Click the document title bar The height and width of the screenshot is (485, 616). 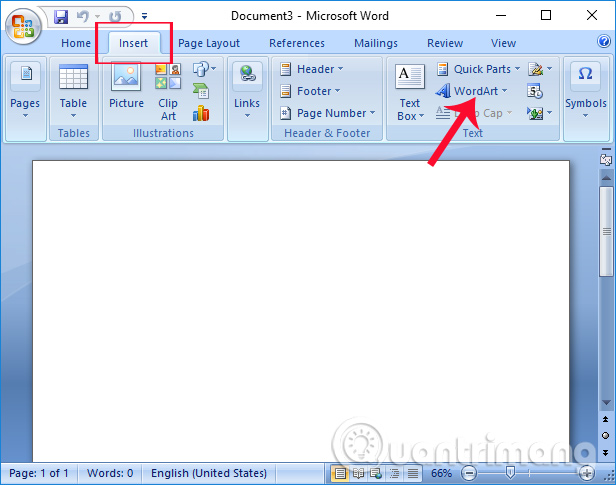tap(310, 16)
